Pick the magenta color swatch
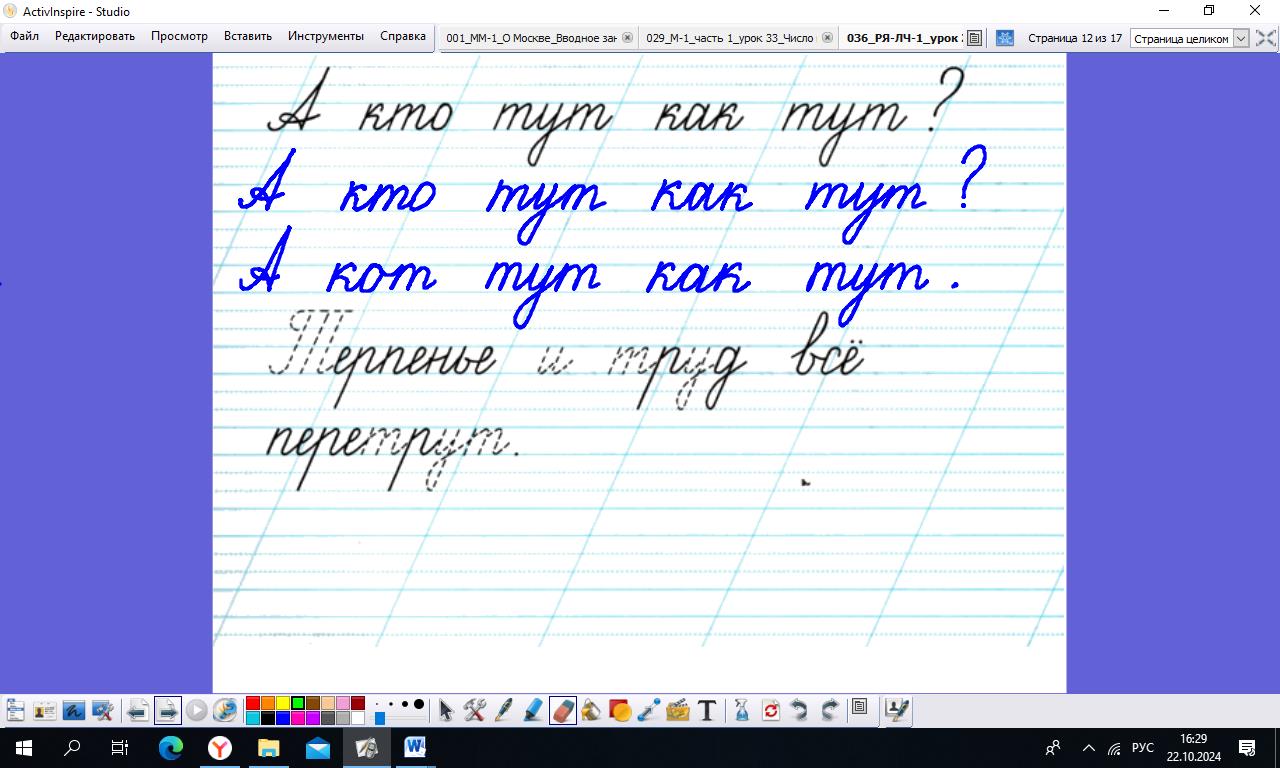This screenshot has height=768, width=1280. coord(298,718)
